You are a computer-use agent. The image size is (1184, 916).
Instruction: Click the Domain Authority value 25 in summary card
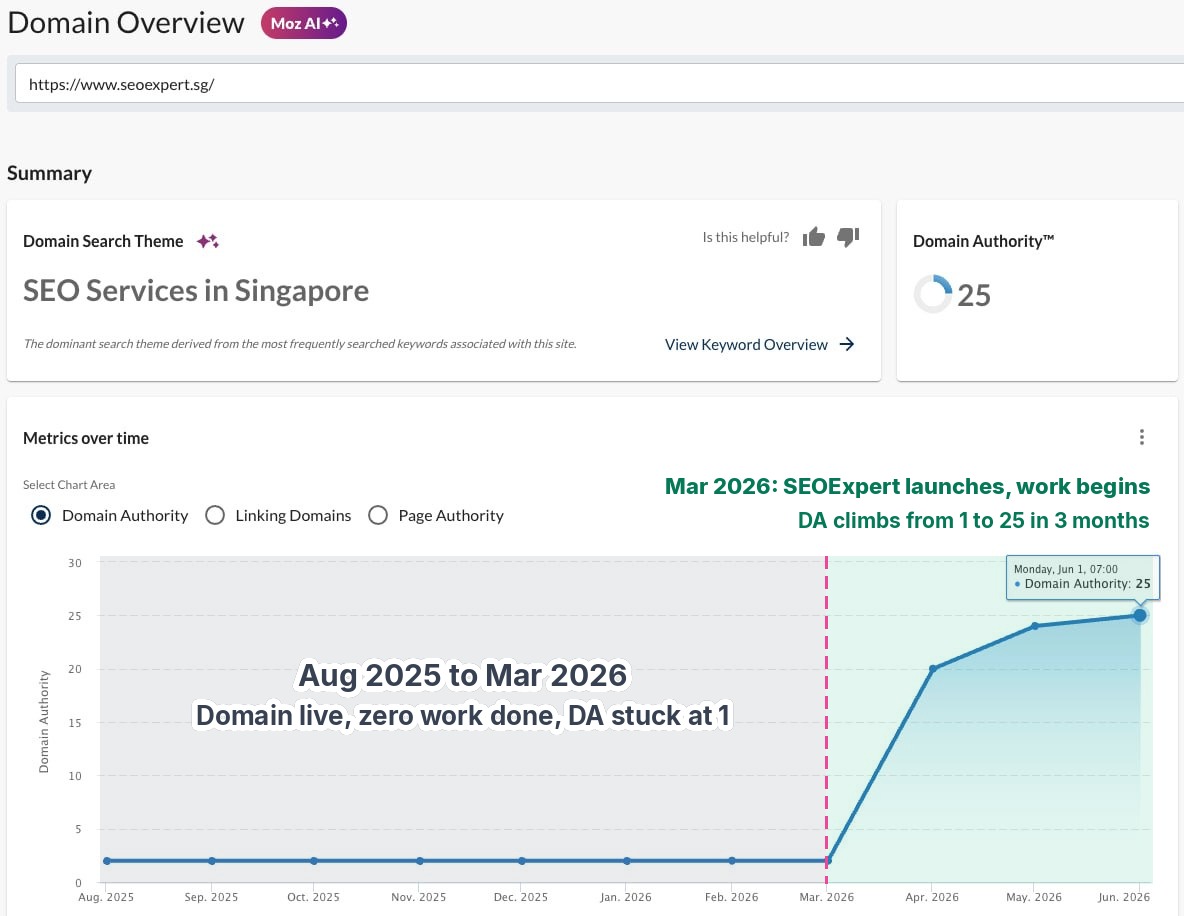pyautogui.click(x=973, y=295)
